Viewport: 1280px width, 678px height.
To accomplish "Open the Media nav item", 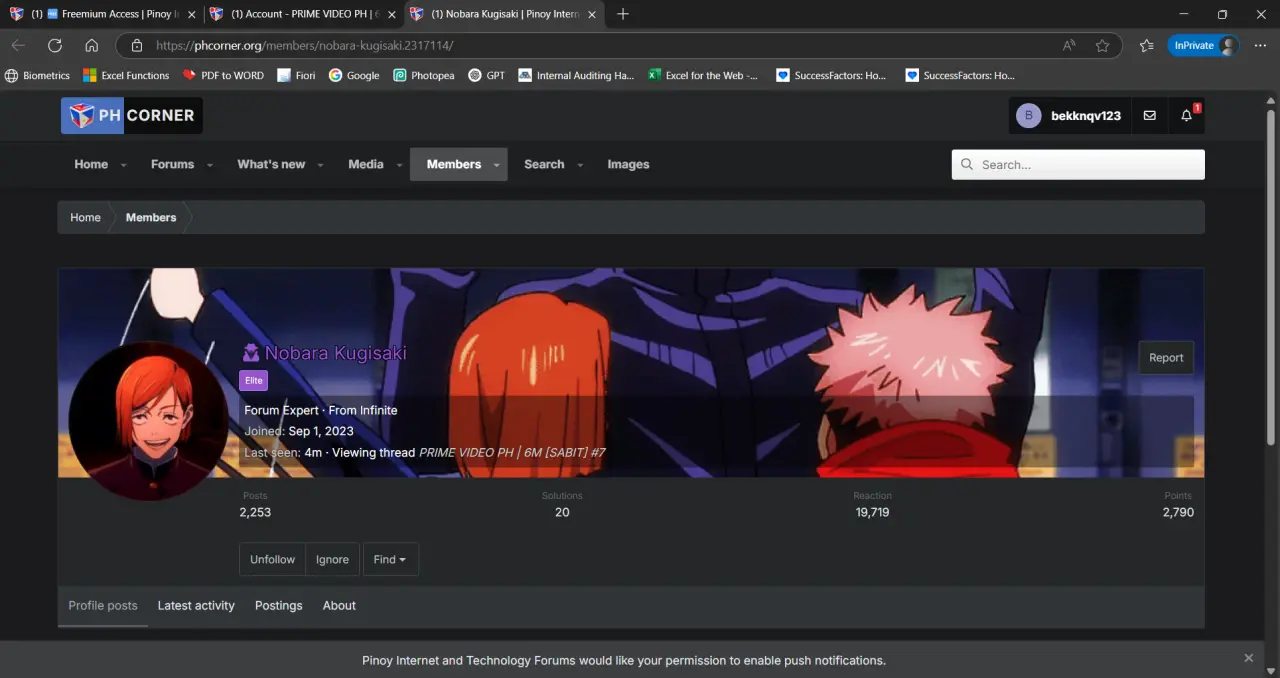I will coord(366,164).
